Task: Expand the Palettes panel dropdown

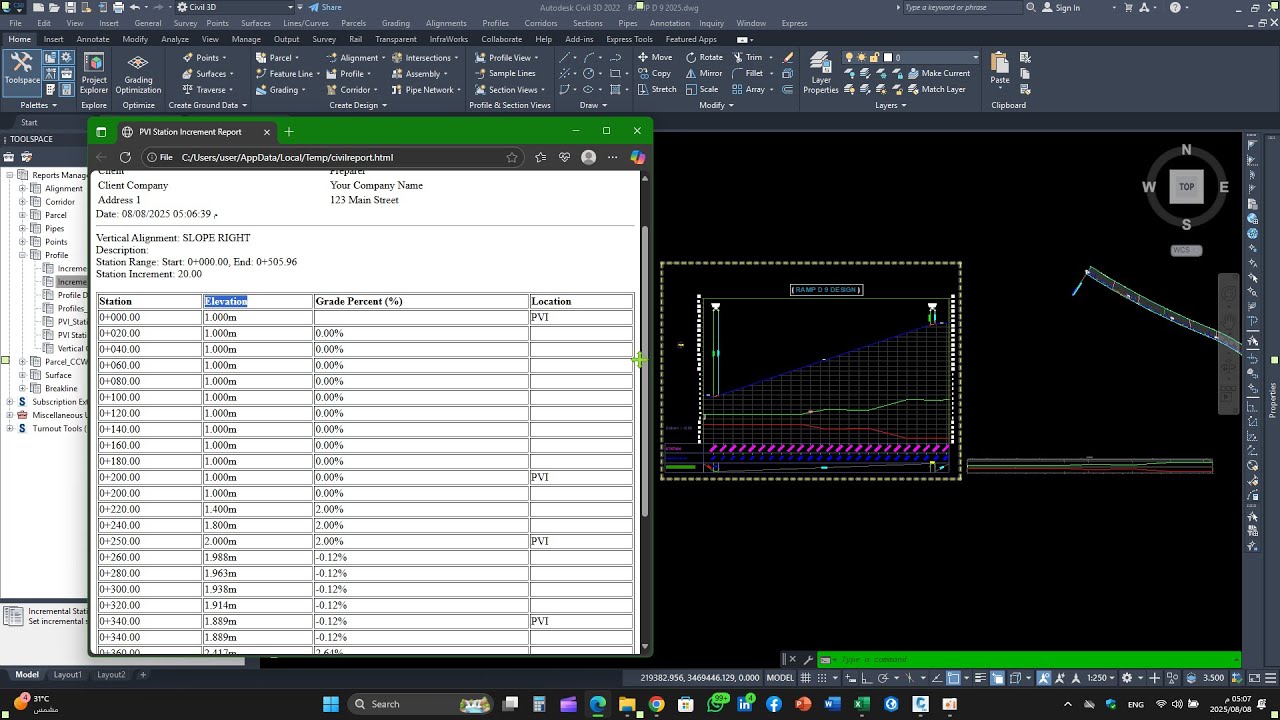Action: point(39,105)
